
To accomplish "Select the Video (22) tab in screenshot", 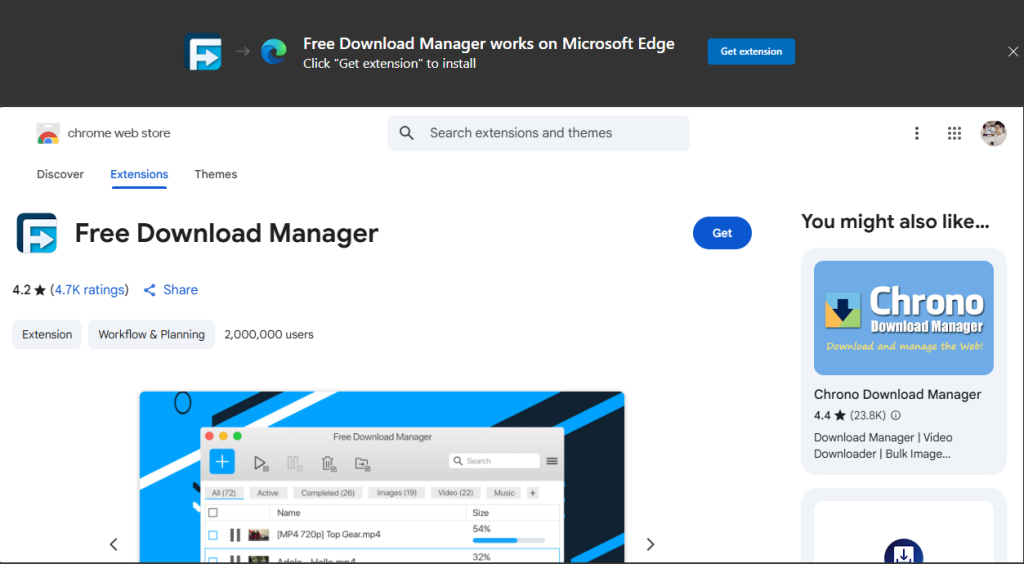I will click(x=455, y=493).
